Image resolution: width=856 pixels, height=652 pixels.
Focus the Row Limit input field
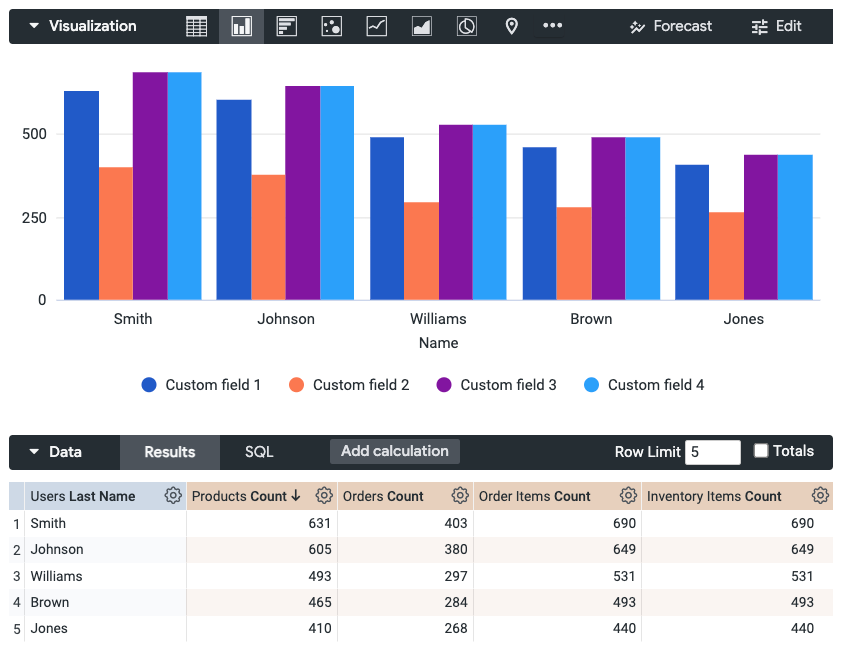(712, 452)
